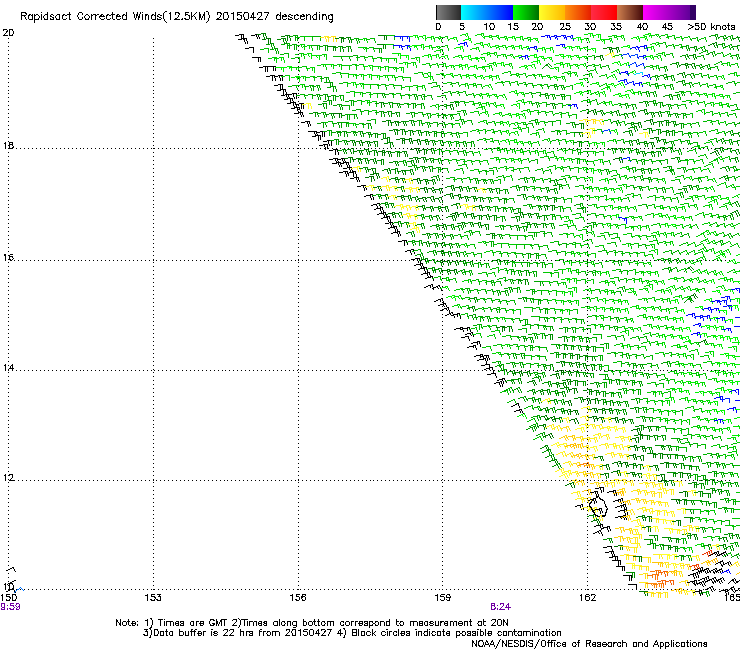Click the '5' label under the color bar
The width and height of the screenshot is (740, 650).
[x=462, y=27]
